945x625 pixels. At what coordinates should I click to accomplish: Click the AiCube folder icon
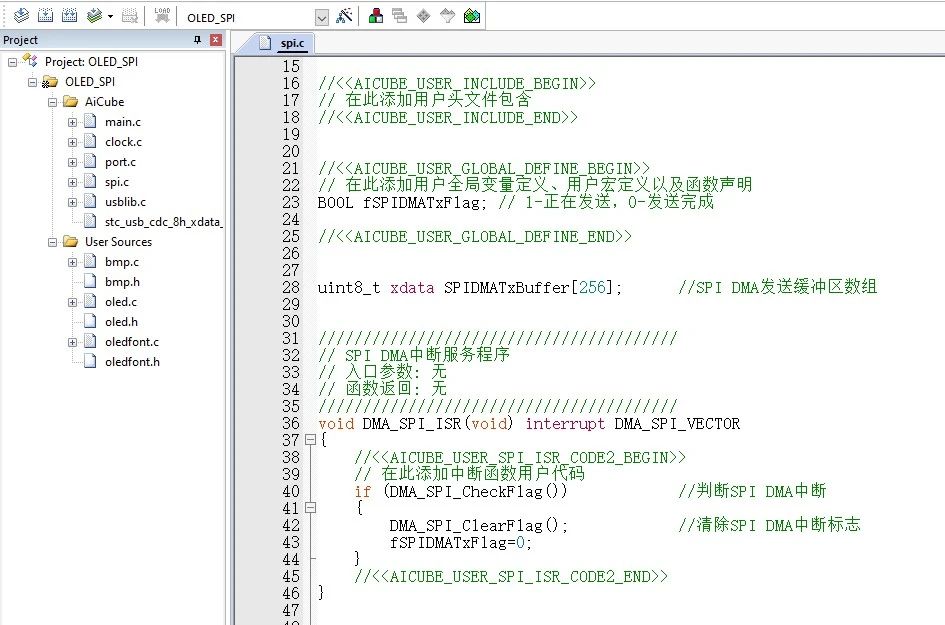point(71,101)
